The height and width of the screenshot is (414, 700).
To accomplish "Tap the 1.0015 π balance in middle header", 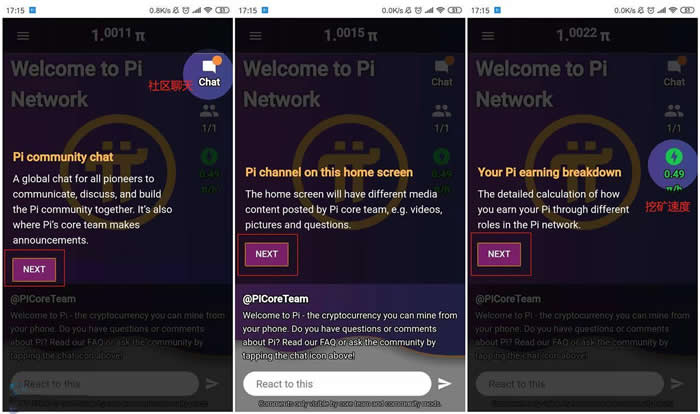I will 351,34.
